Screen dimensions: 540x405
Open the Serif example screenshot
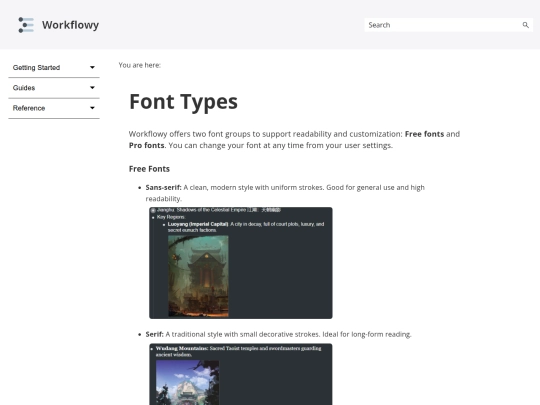241,374
